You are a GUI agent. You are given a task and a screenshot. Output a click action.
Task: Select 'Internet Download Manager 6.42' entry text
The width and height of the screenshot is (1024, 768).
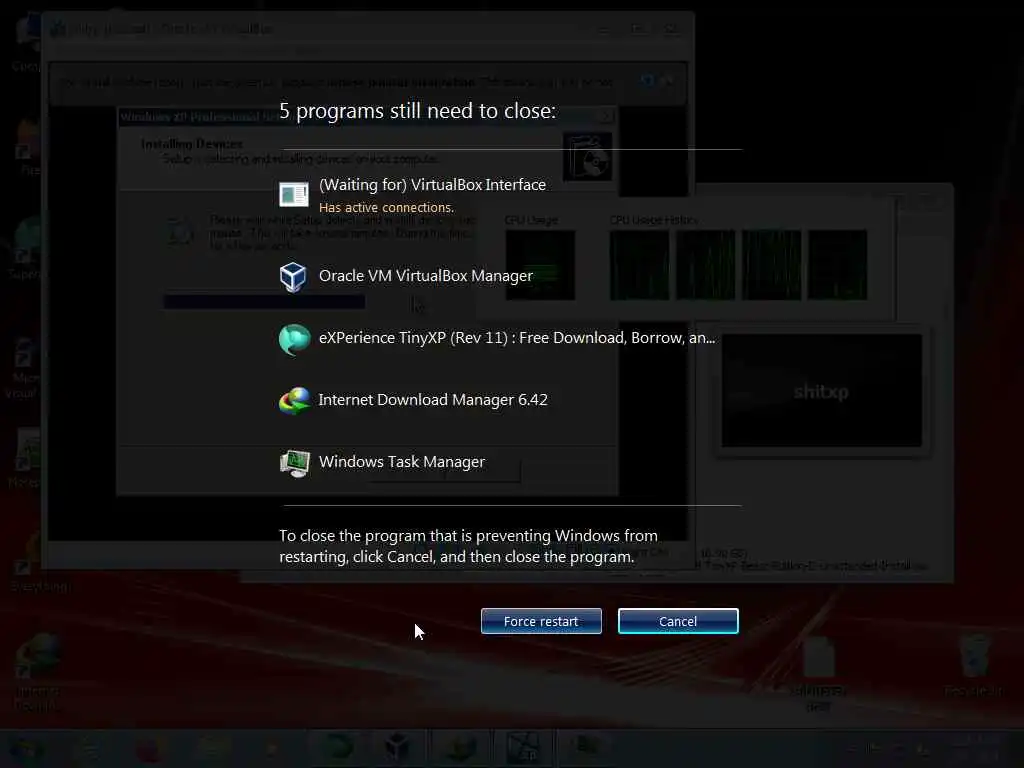(x=433, y=400)
